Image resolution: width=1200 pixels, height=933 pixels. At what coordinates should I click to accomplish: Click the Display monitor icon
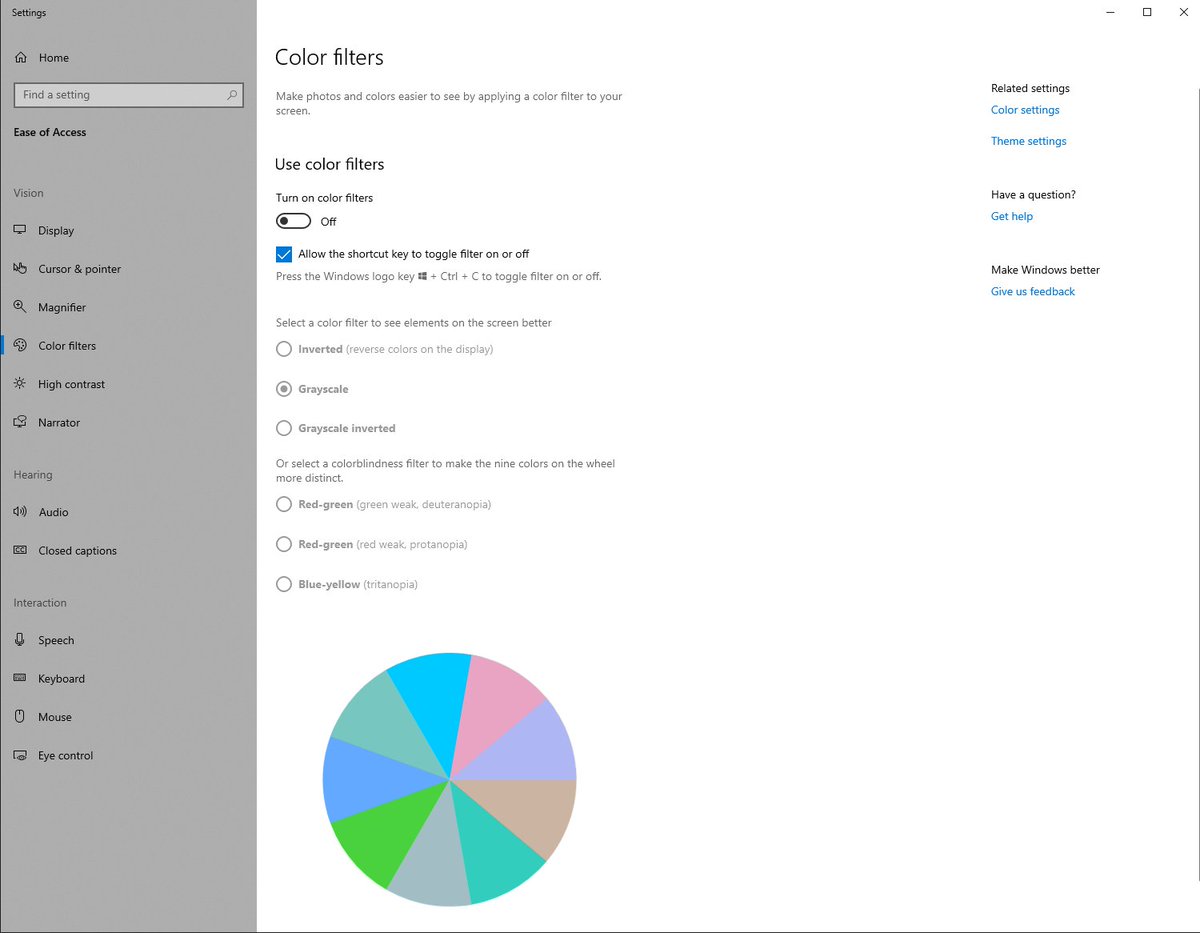tap(20, 230)
